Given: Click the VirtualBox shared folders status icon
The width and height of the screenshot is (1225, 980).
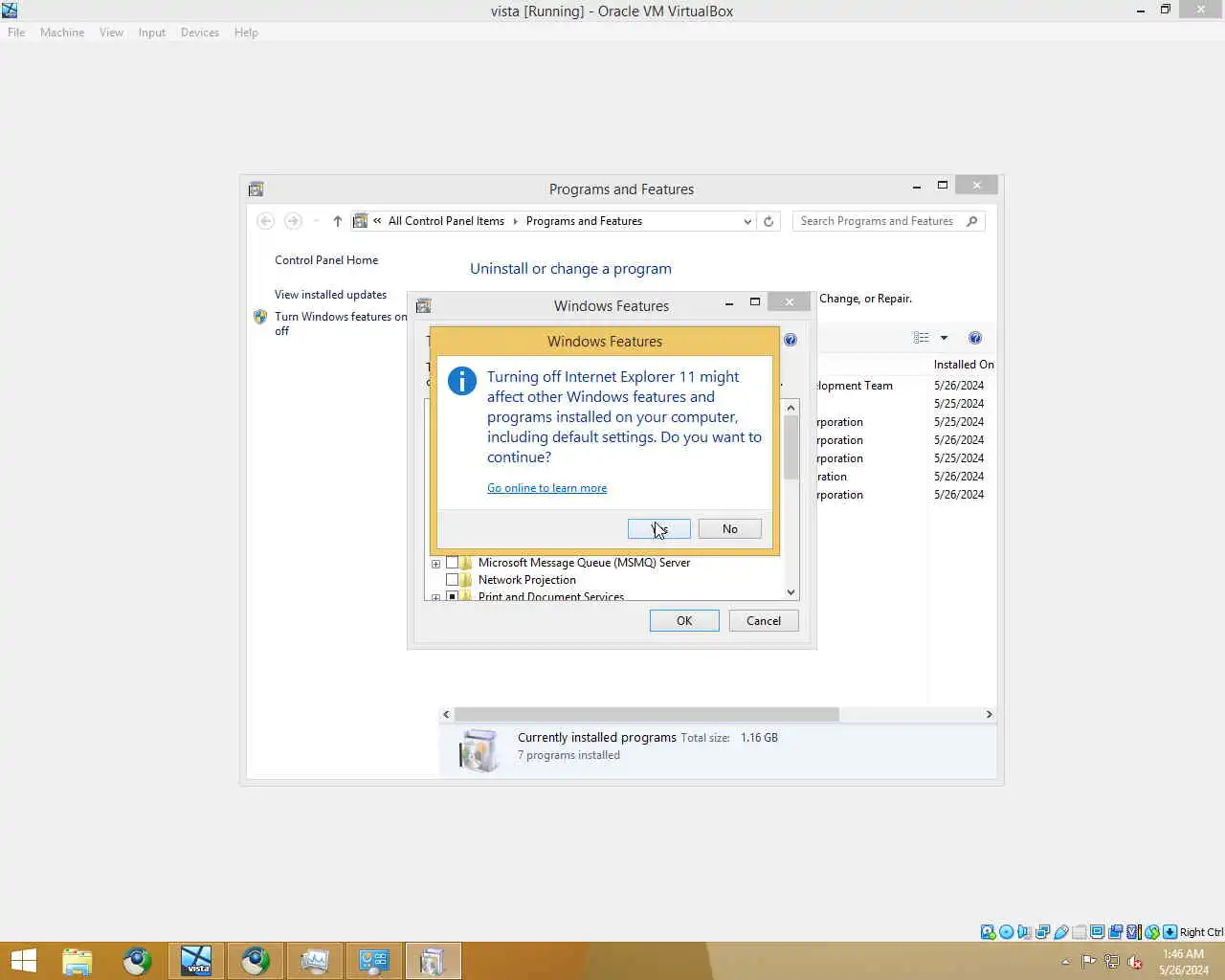Looking at the screenshot, I should point(1080,932).
